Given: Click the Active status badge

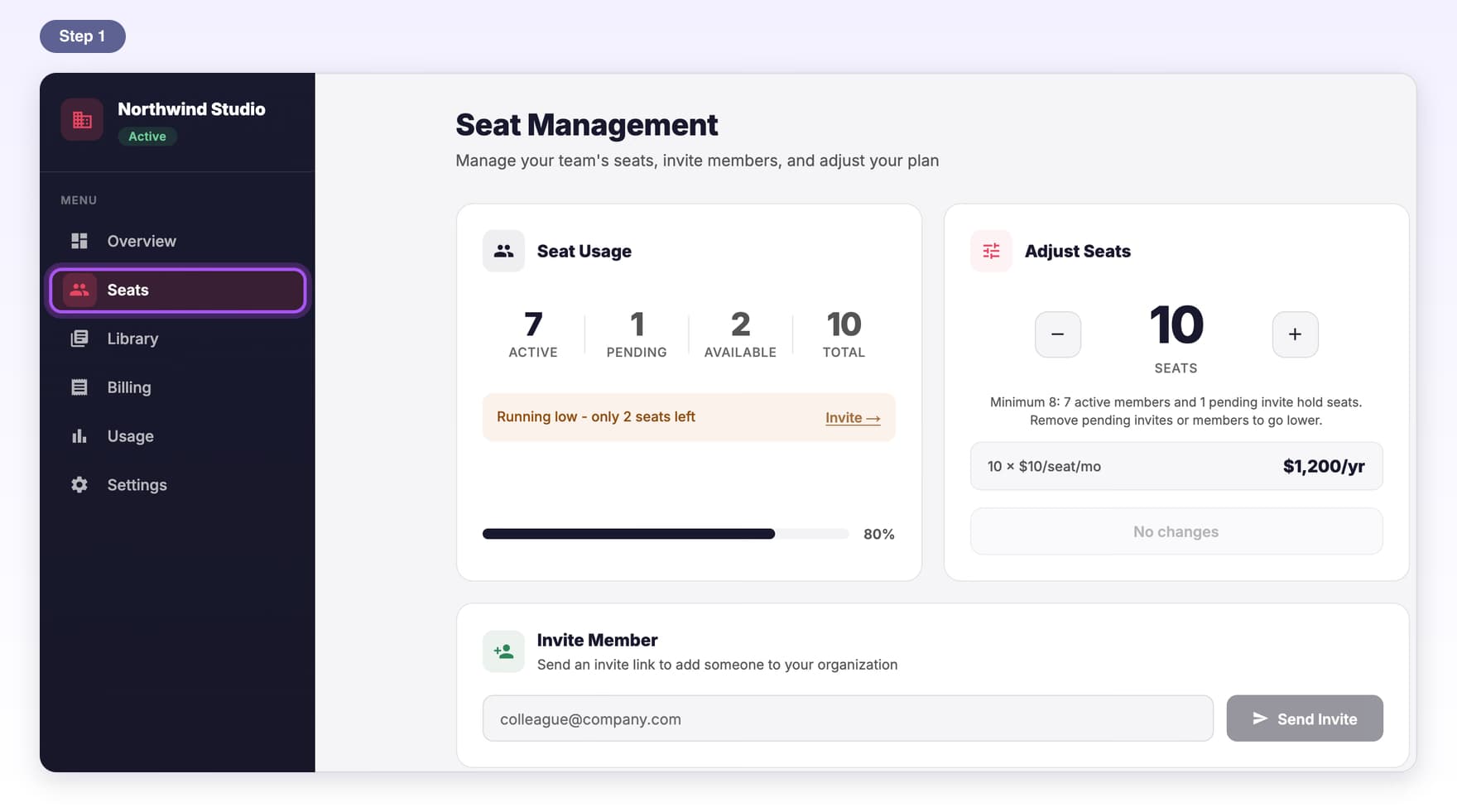Looking at the screenshot, I should pyautogui.click(x=147, y=137).
